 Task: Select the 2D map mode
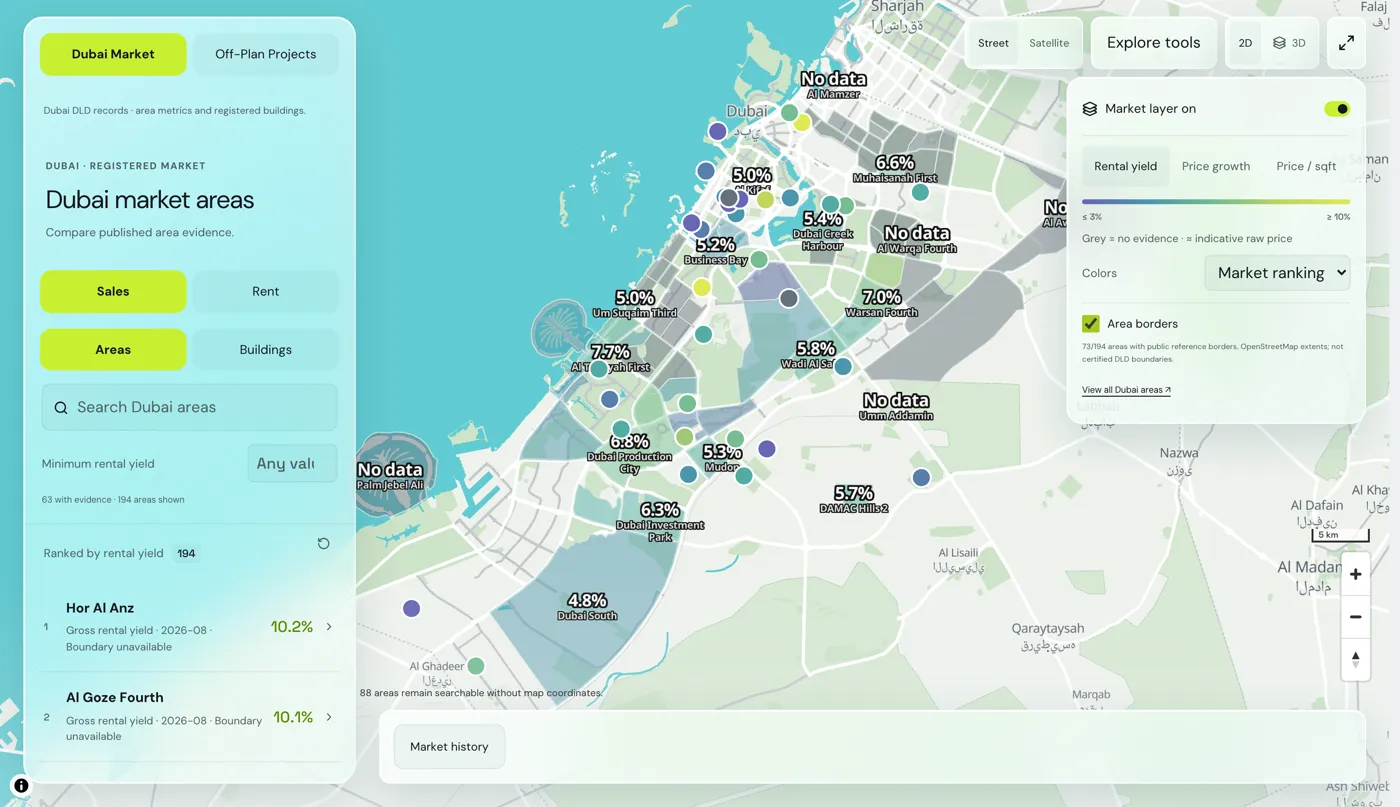[1245, 43]
